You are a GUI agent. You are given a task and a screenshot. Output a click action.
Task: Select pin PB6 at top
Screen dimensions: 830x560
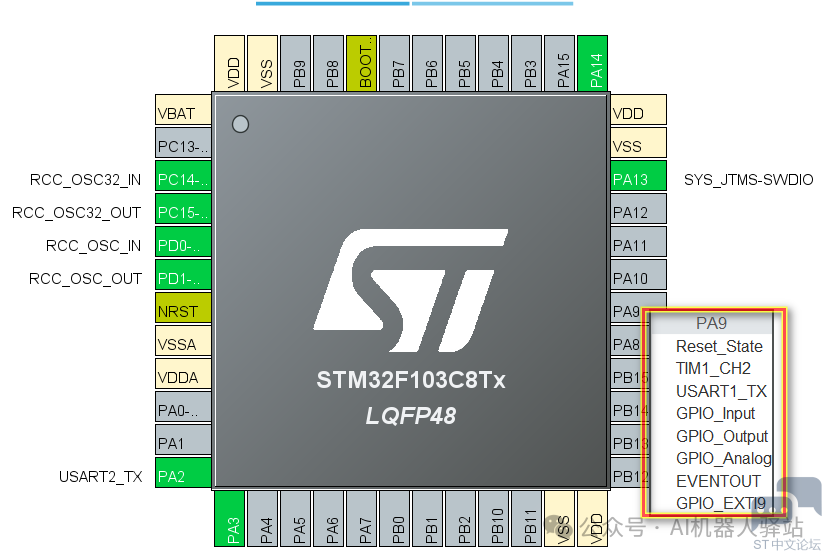pos(428,64)
